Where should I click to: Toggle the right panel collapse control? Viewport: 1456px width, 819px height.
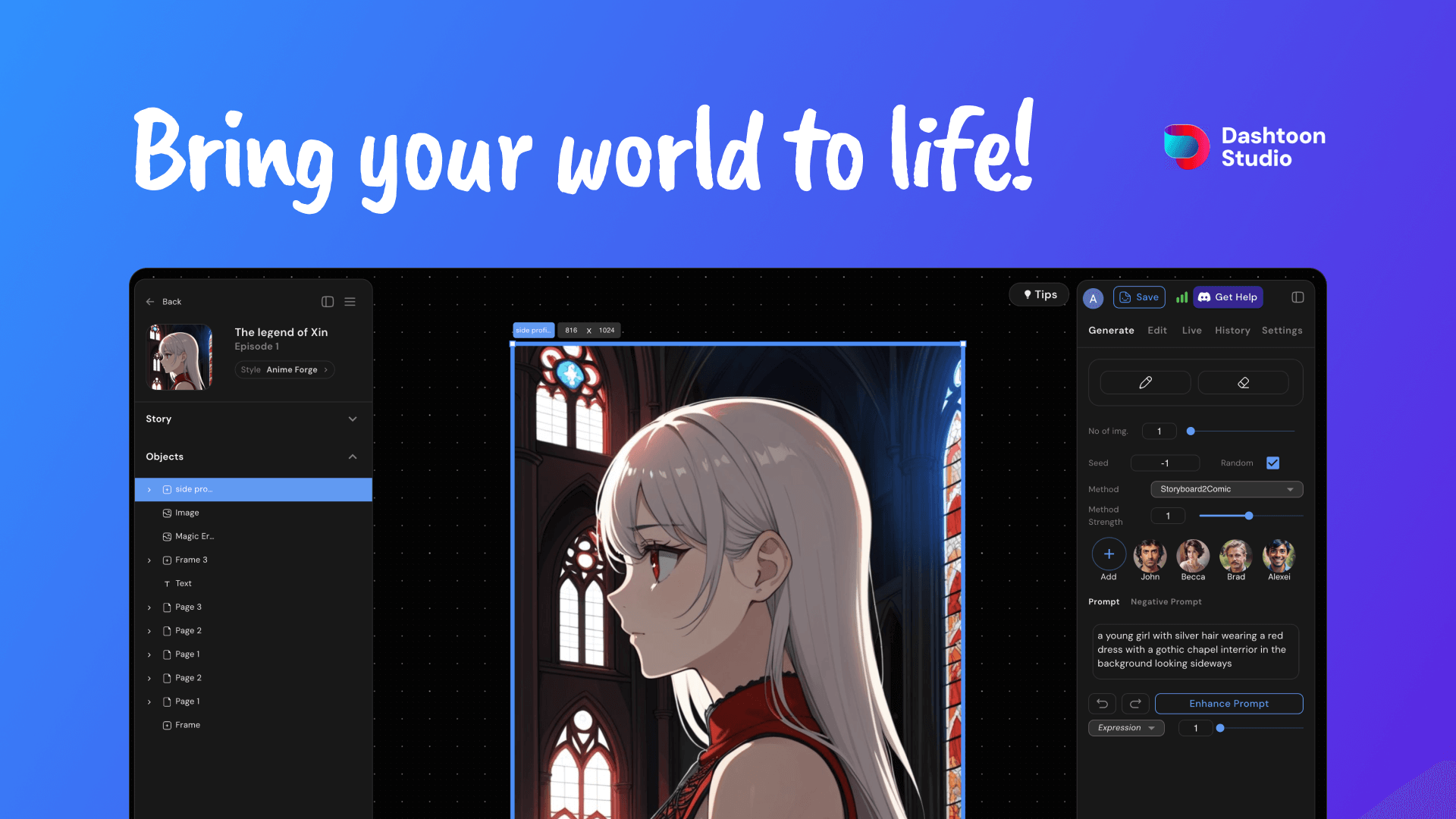(1297, 297)
